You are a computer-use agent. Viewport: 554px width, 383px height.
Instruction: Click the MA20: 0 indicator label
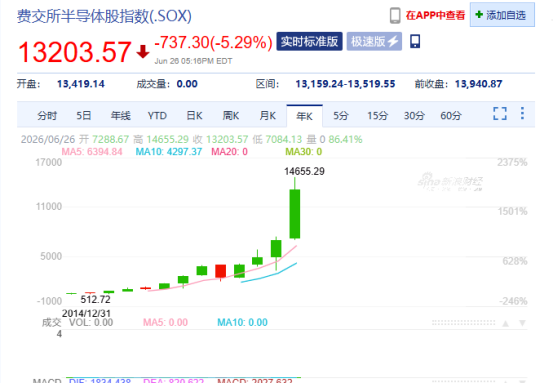point(229,152)
